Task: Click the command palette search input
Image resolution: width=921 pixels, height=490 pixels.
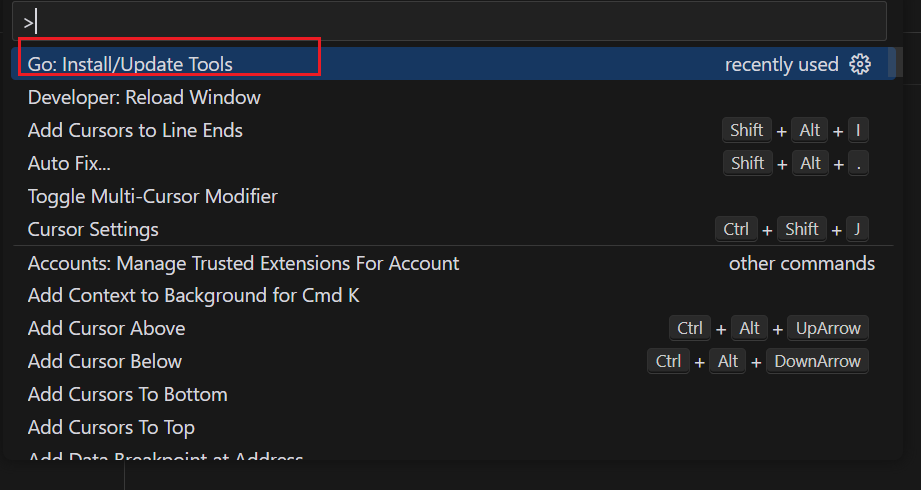Action: (x=450, y=21)
